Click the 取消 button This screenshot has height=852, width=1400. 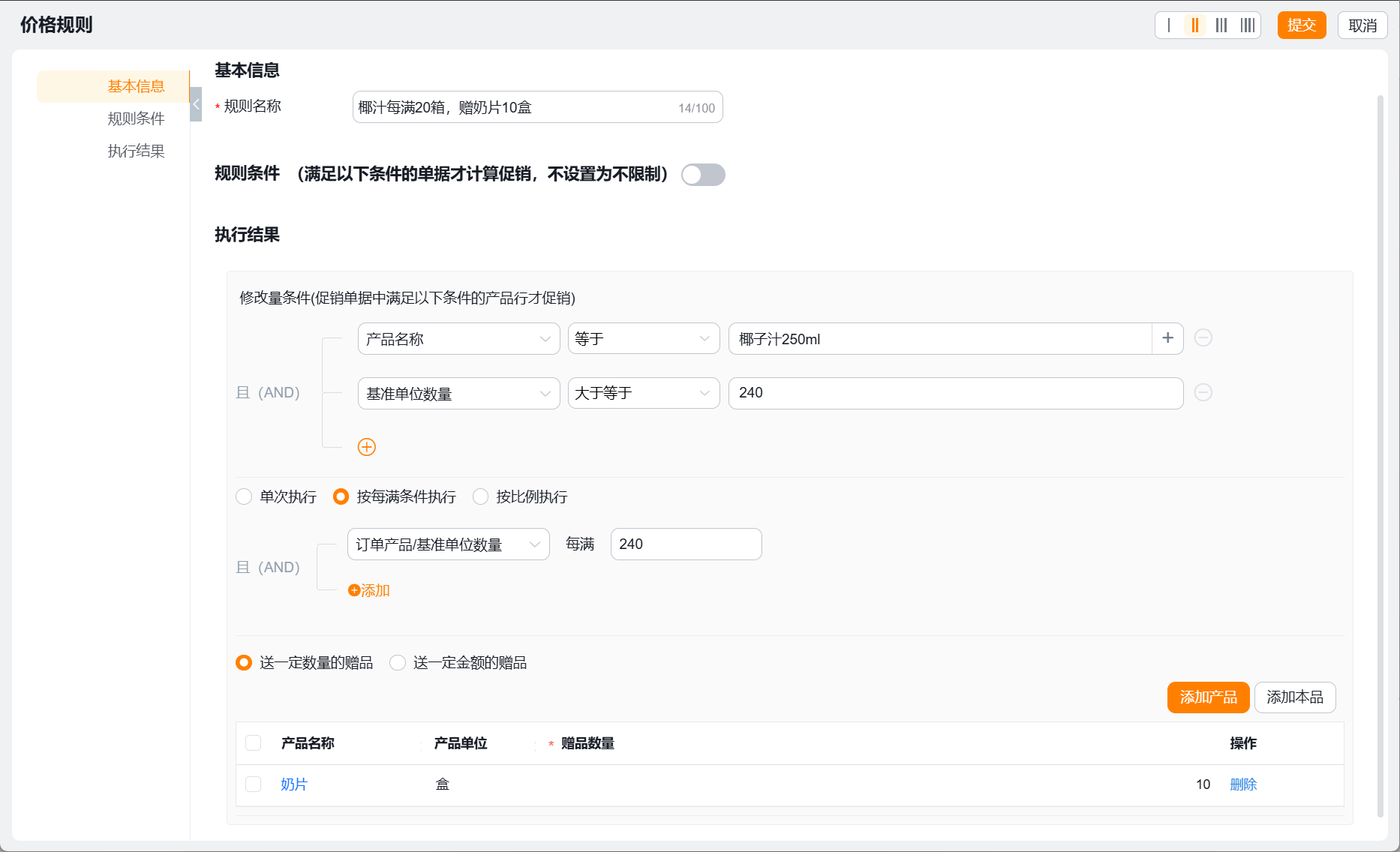(1362, 25)
